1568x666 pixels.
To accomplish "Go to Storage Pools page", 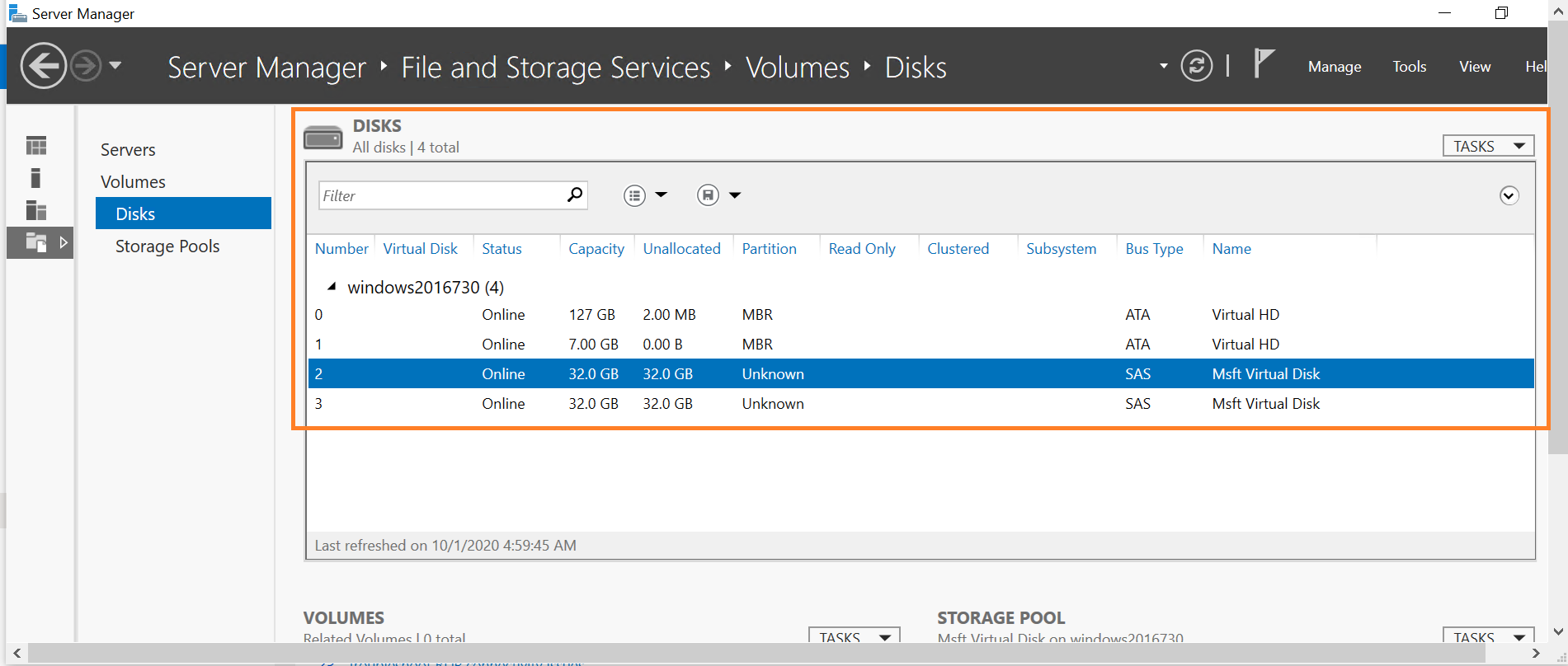I will tap(167, 246).
